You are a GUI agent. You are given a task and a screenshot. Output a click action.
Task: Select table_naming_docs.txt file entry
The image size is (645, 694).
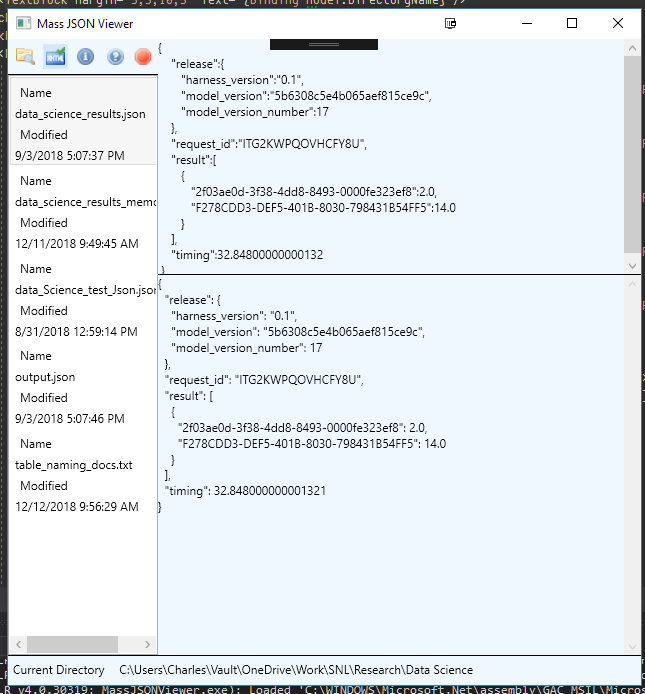click(x=73, y=465)
